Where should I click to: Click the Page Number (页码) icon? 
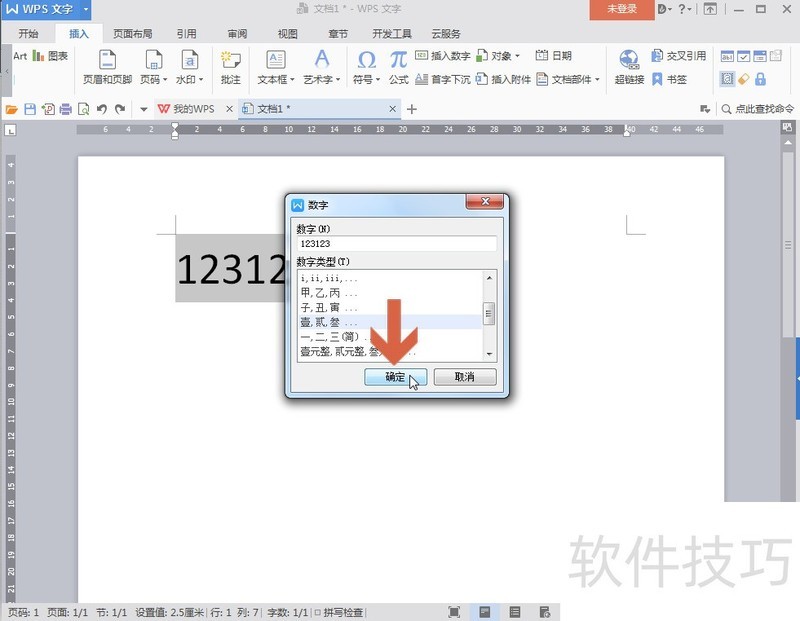pos(154,60)
